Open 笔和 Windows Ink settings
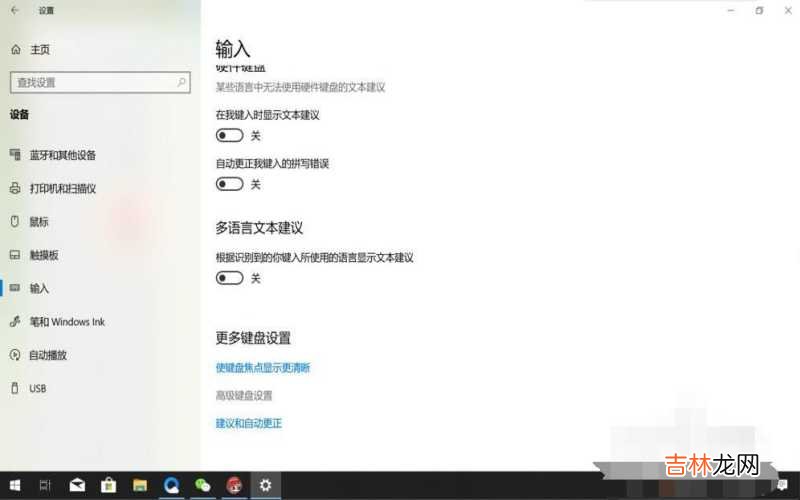This screenshot has height=500, width=800. 66,322
